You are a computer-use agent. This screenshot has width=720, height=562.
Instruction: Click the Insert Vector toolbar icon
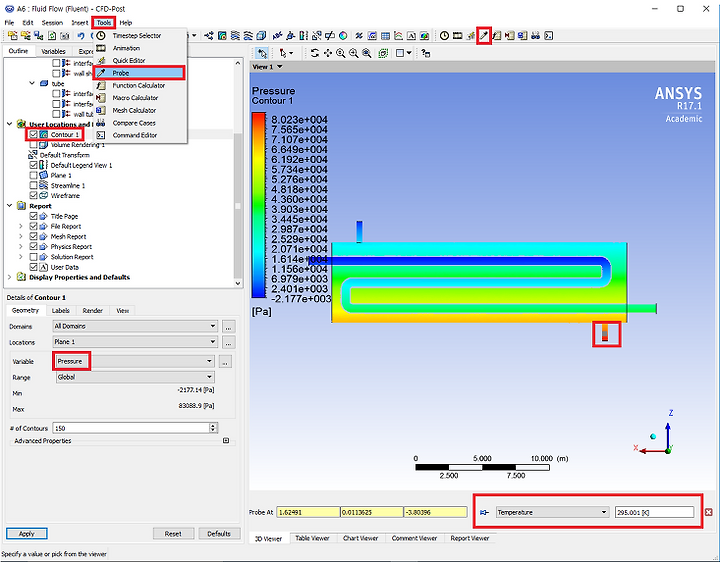(x=209, y=35)
